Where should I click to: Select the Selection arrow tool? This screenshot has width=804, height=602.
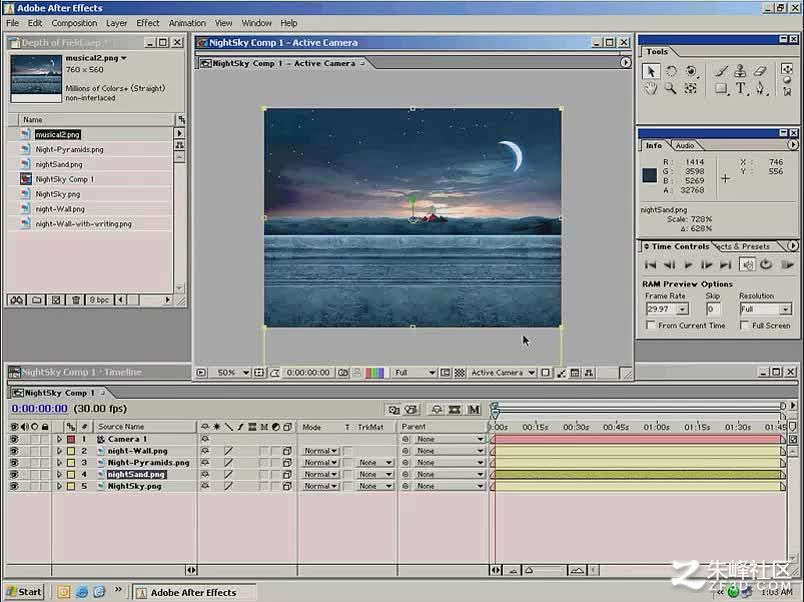pos(651,71)
